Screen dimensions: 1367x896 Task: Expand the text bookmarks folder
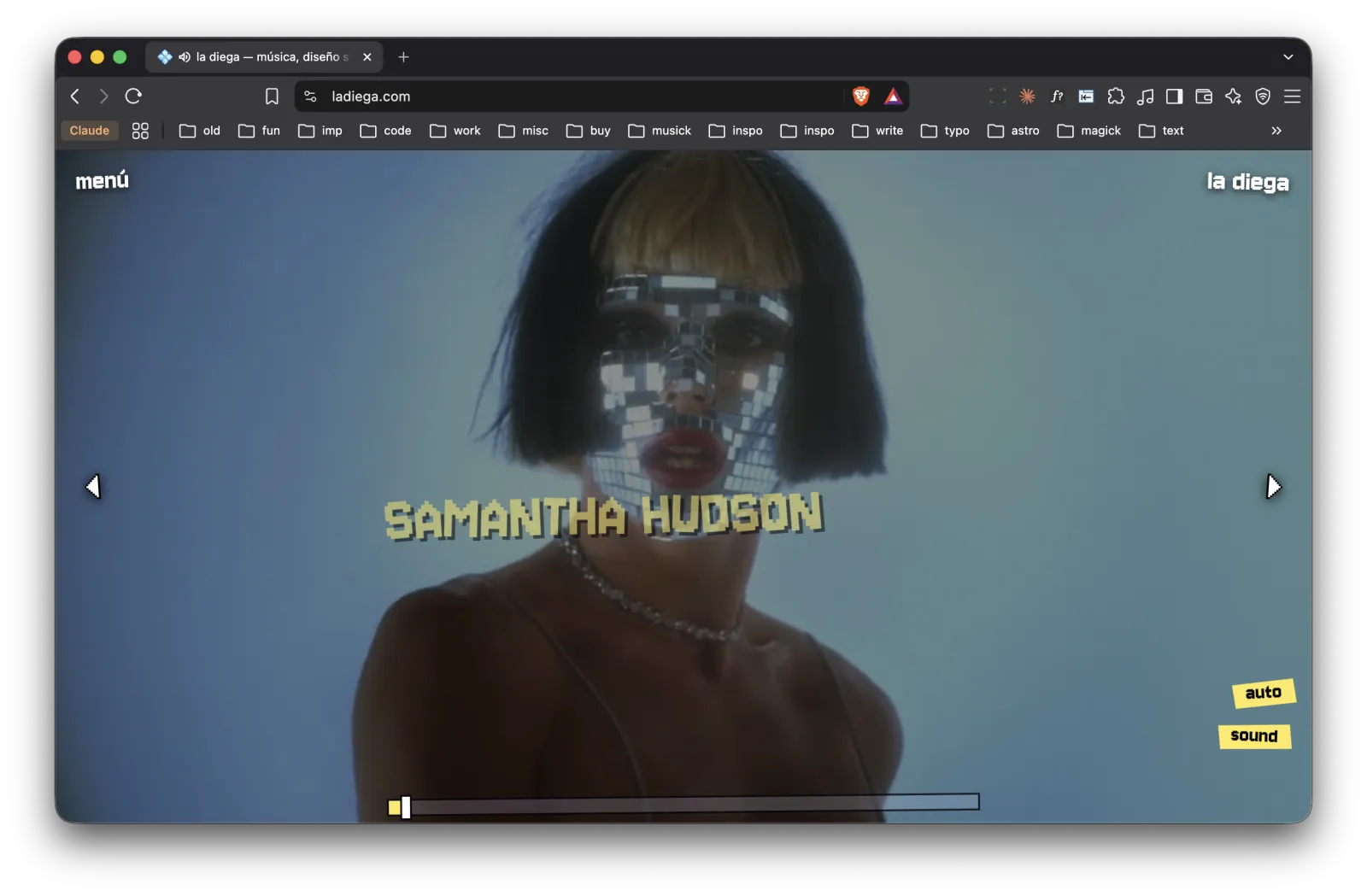[x=1161, y=131]
